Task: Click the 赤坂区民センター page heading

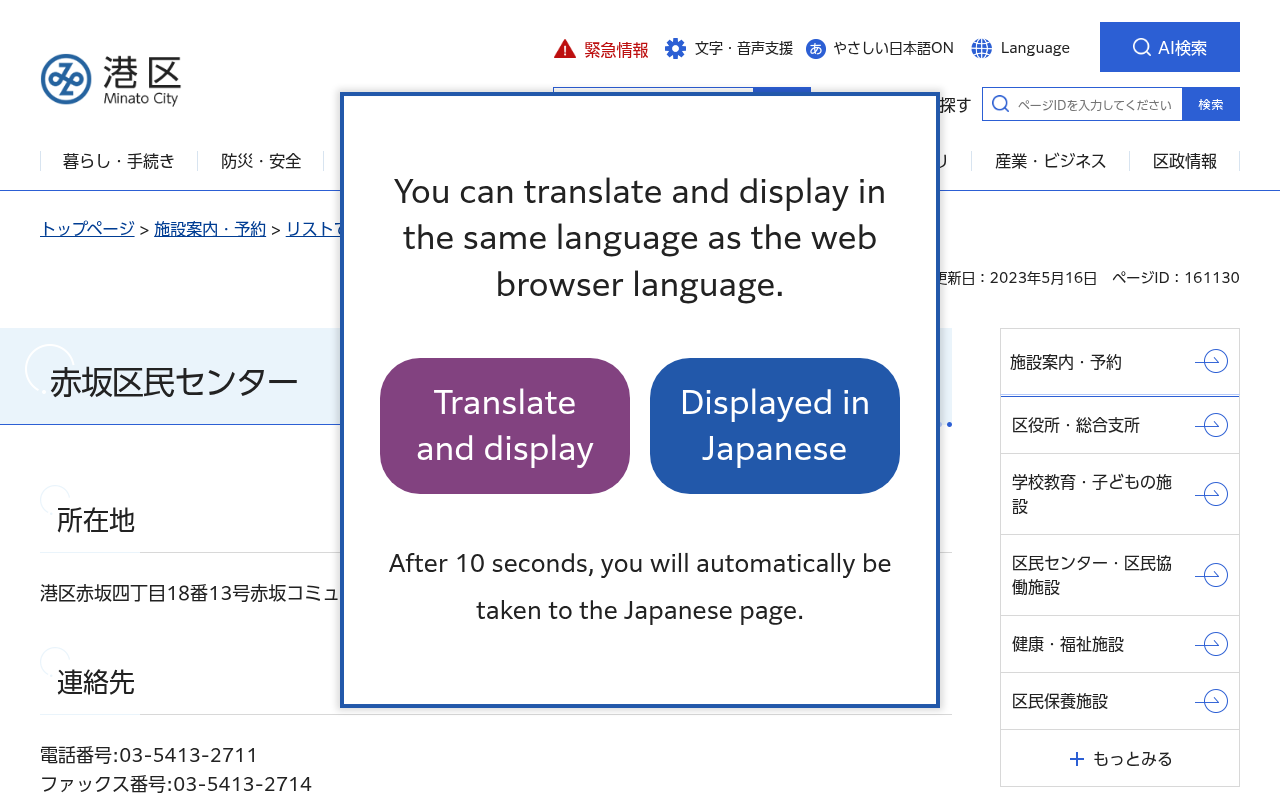Action: point(174,382)
